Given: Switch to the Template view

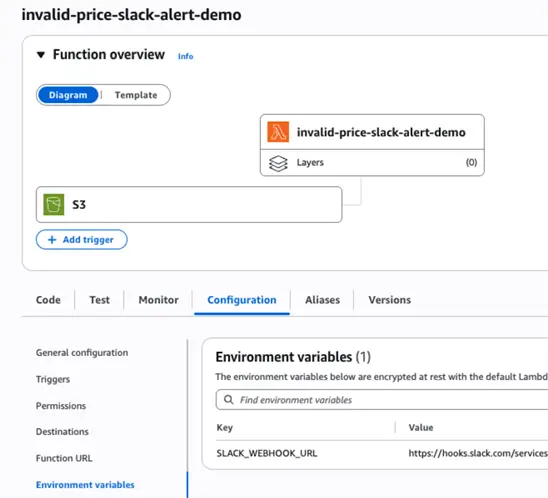Looking at the screenshot, I should tap(136, 95).
